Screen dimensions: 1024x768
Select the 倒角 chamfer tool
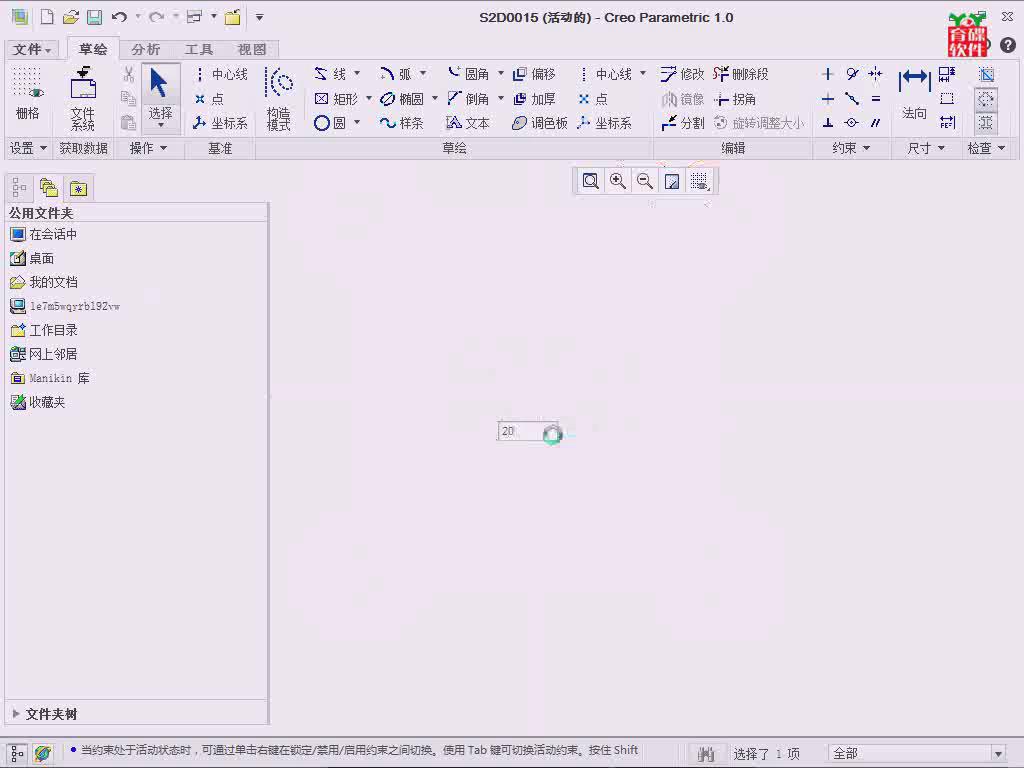pyautogui.click(x=468, y=99)
